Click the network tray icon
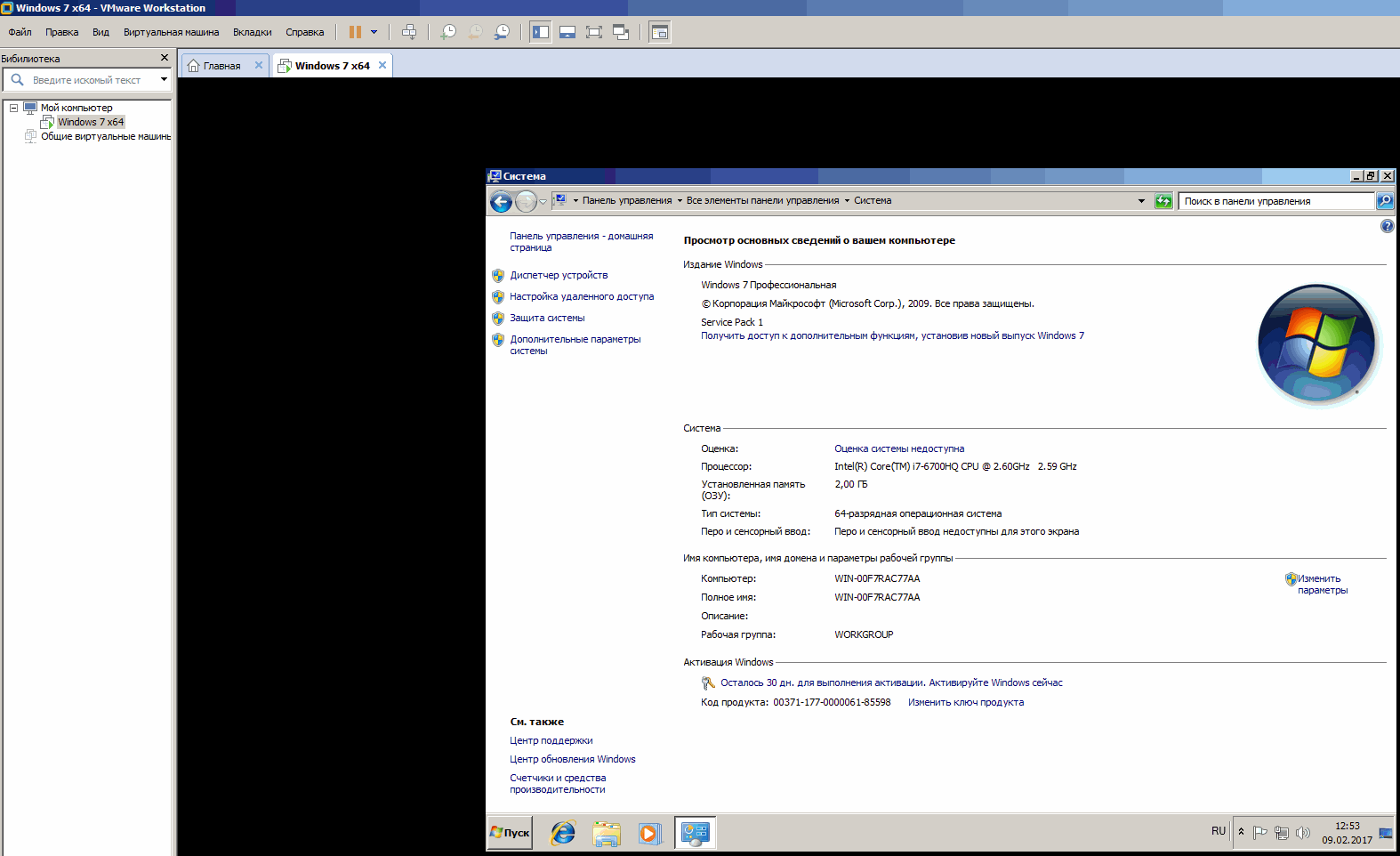 [x=1282, y=833]
